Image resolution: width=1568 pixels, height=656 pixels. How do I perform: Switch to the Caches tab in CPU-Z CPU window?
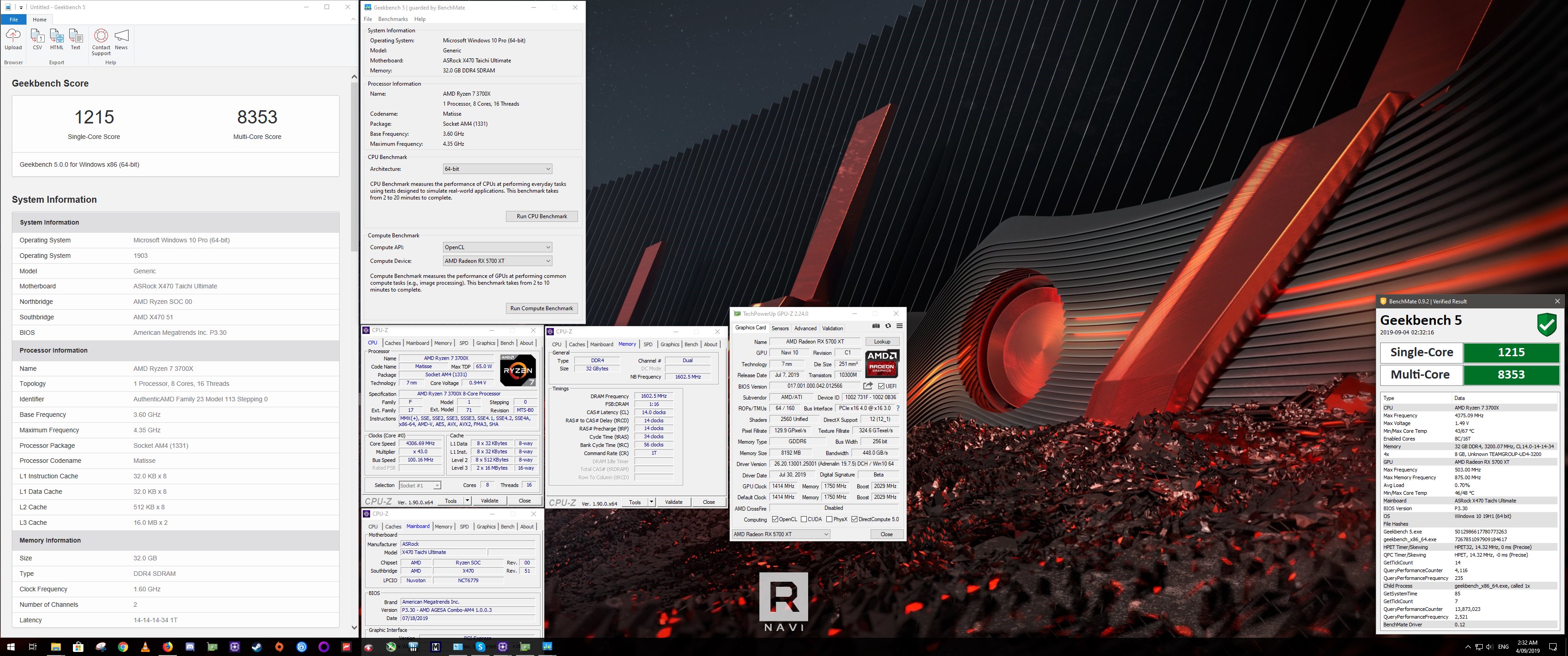point(392,343)
